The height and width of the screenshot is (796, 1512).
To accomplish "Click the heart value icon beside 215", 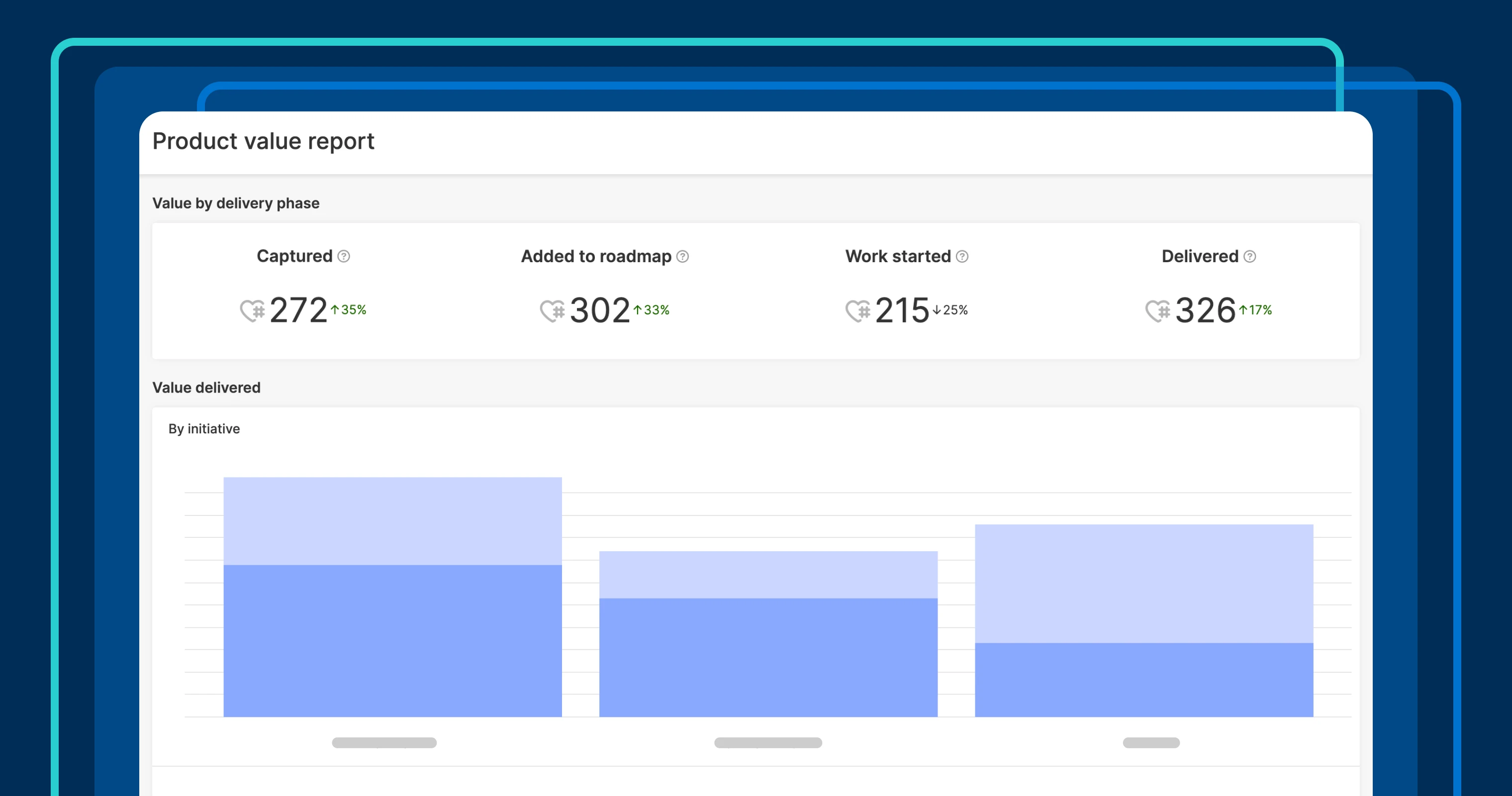I will (857, 310).
